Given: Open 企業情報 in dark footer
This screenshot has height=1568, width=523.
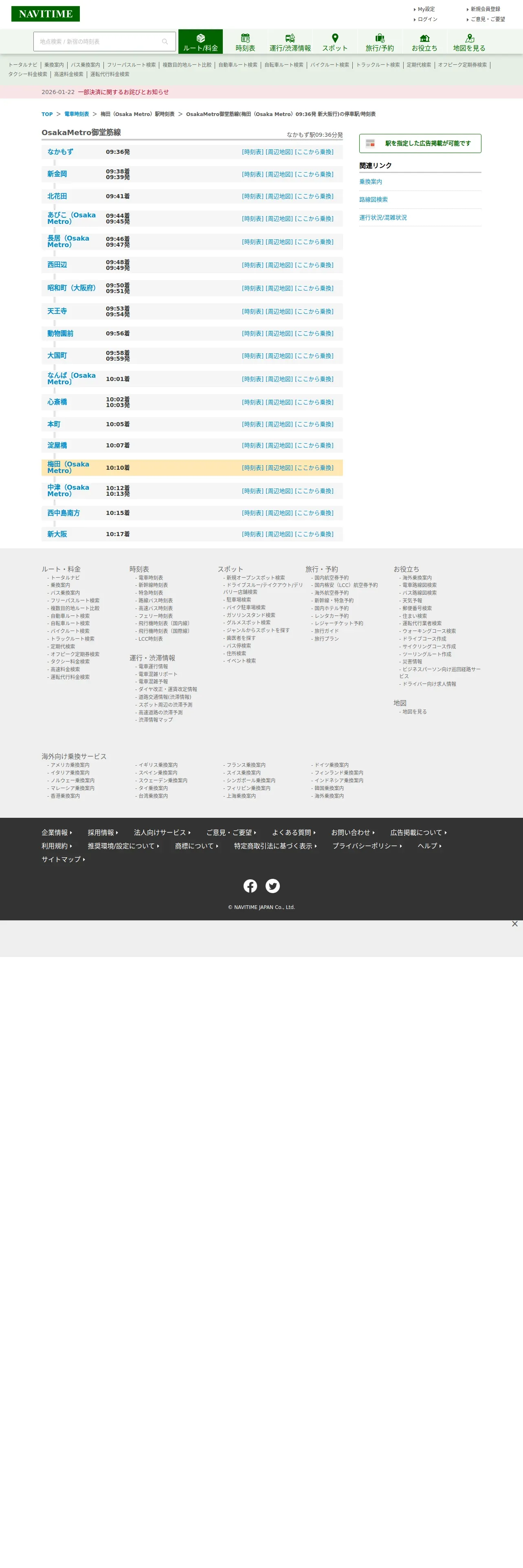Looking at the screenshot, I should coord(57,833).
